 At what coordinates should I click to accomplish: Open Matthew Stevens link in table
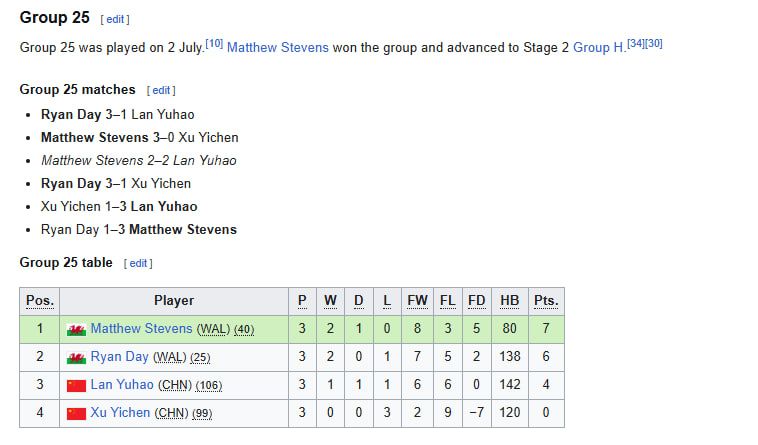click(x=141, y=329)
